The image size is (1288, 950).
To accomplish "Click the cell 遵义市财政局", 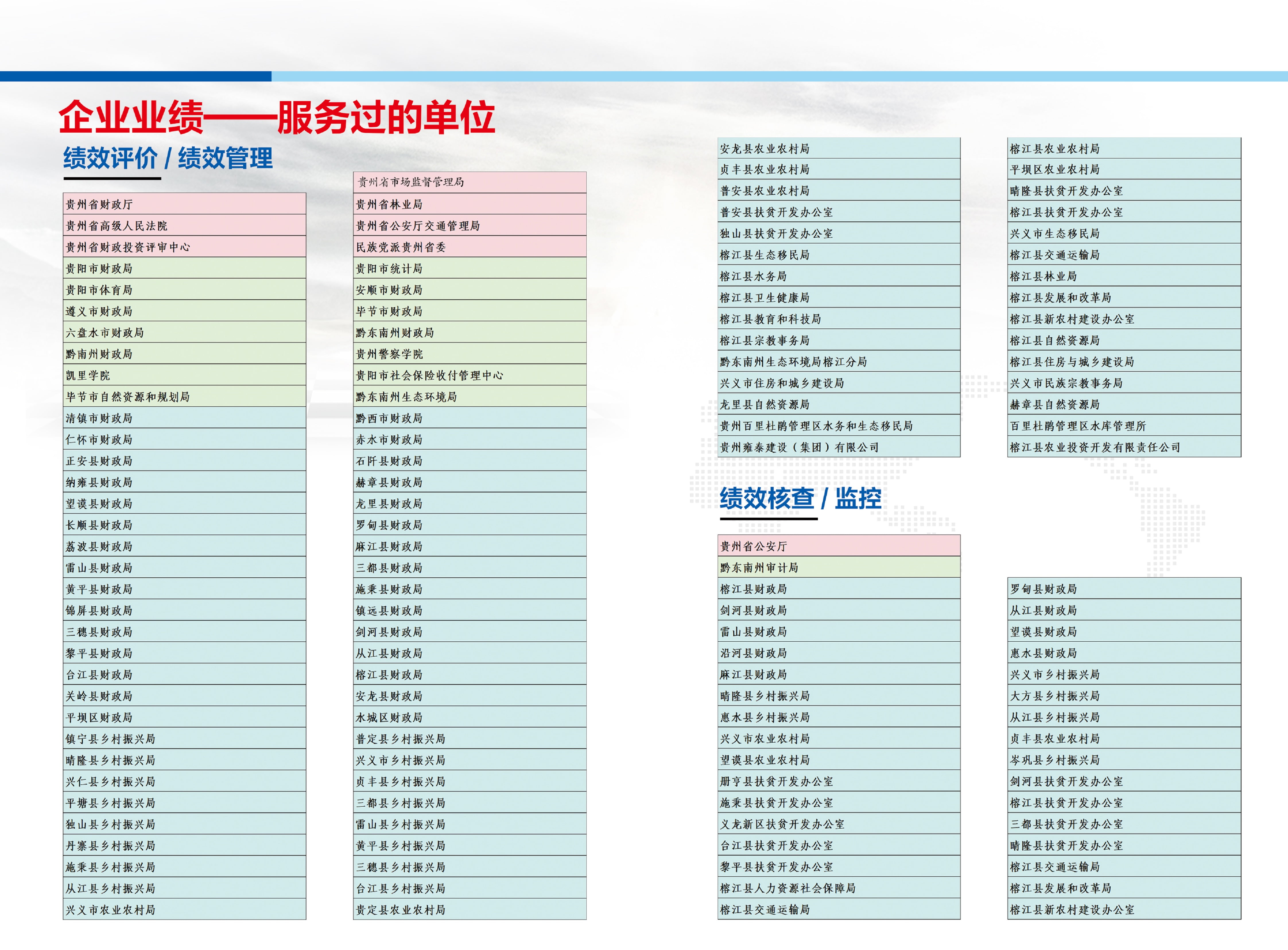I will (185, 311).
